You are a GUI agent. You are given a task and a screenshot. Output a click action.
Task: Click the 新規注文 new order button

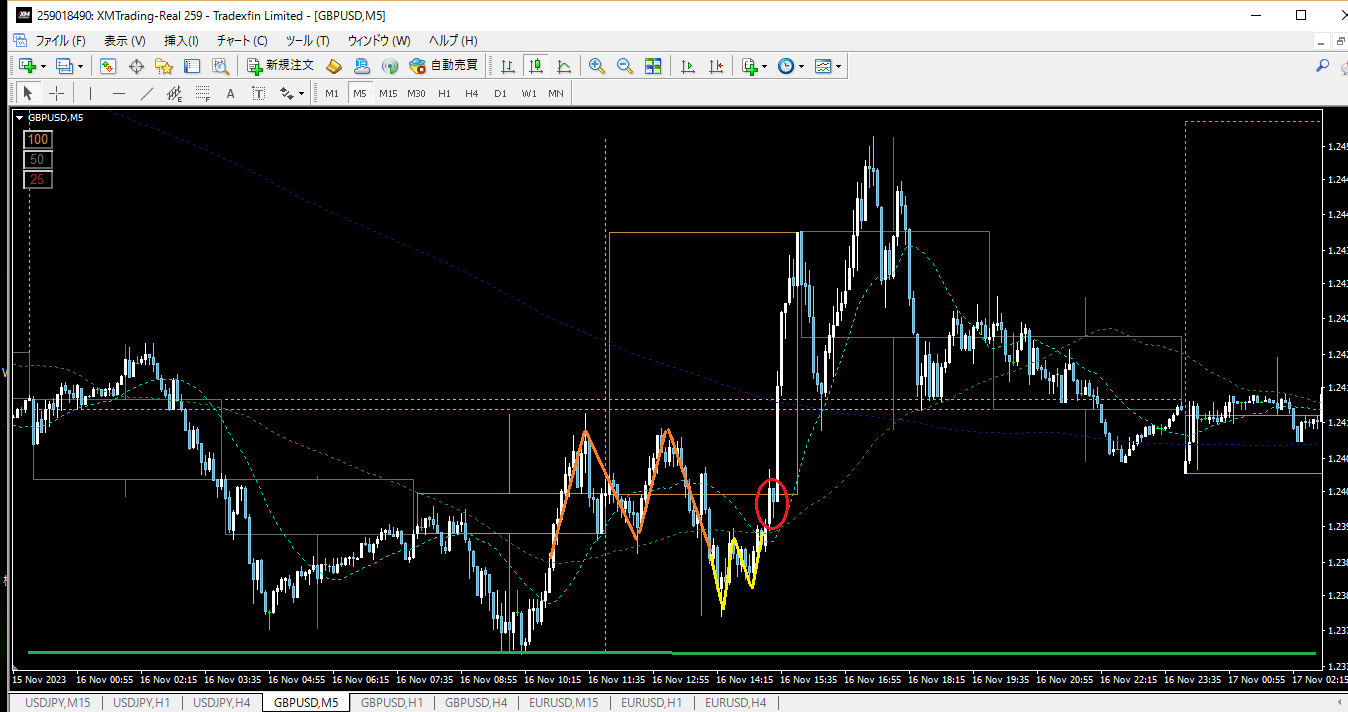click(x=281, y=66)
